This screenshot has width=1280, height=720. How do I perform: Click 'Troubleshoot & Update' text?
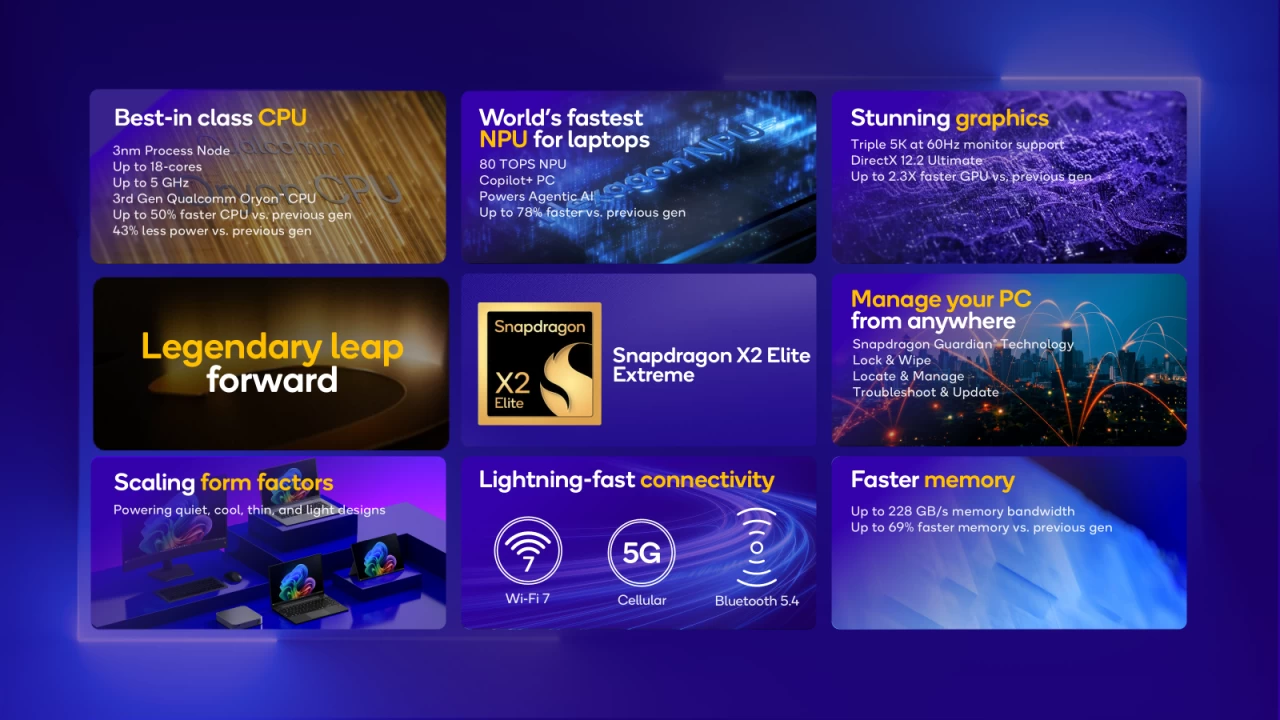click(926, 392)
